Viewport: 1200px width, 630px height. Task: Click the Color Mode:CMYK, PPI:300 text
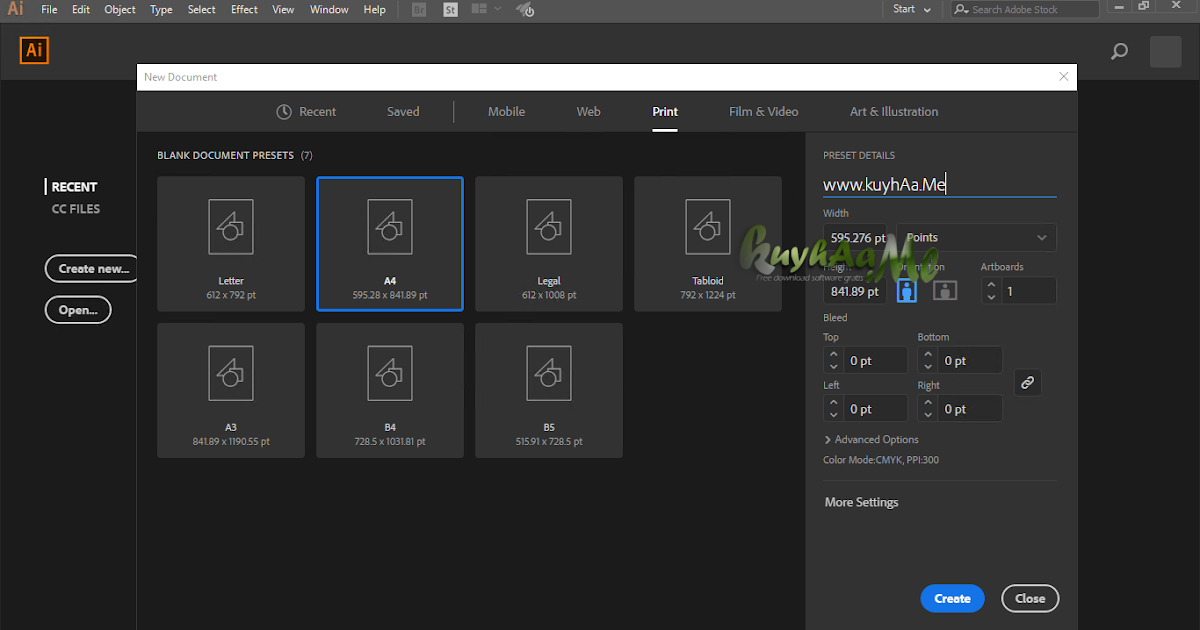[881, 460]
